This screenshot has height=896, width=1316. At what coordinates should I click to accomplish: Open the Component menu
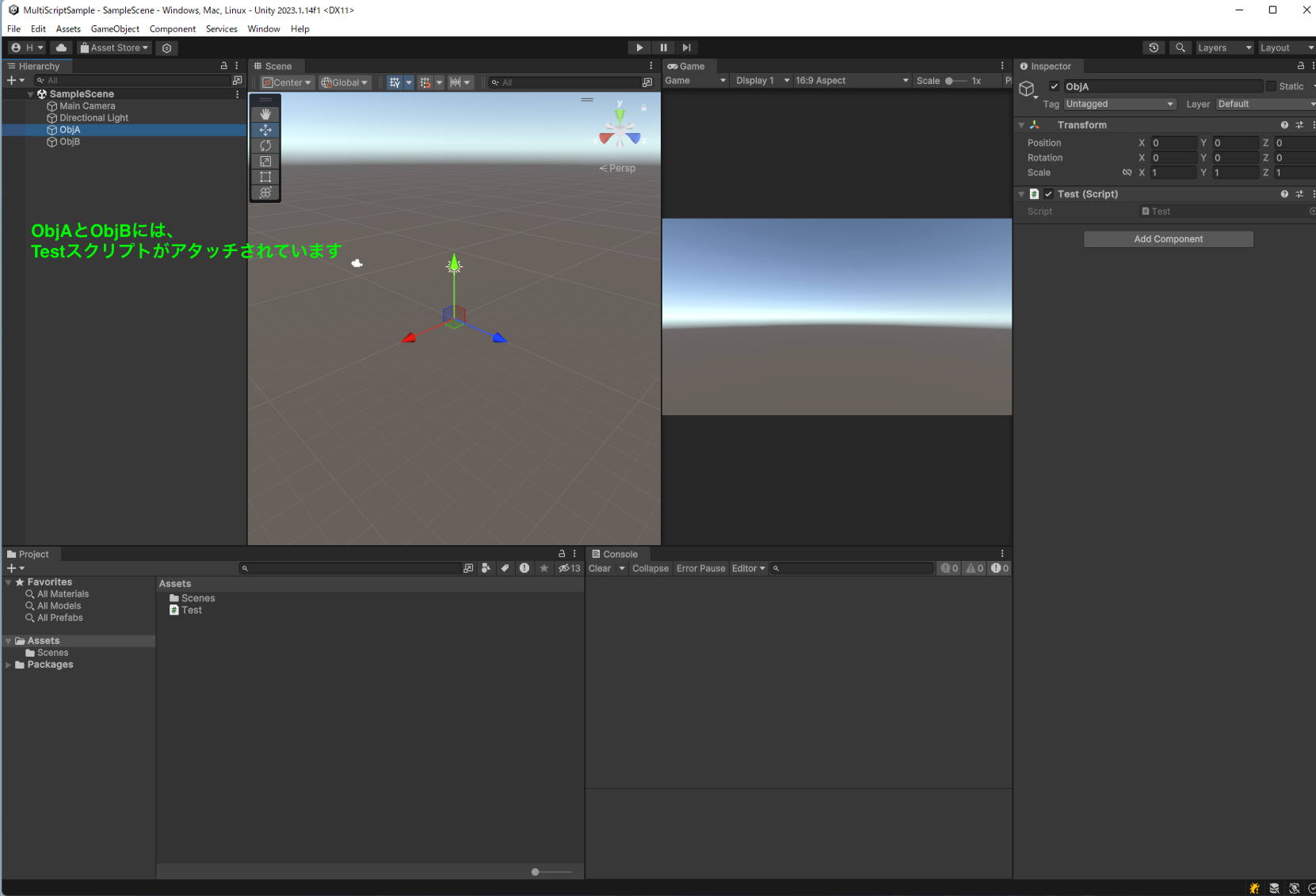172,29
